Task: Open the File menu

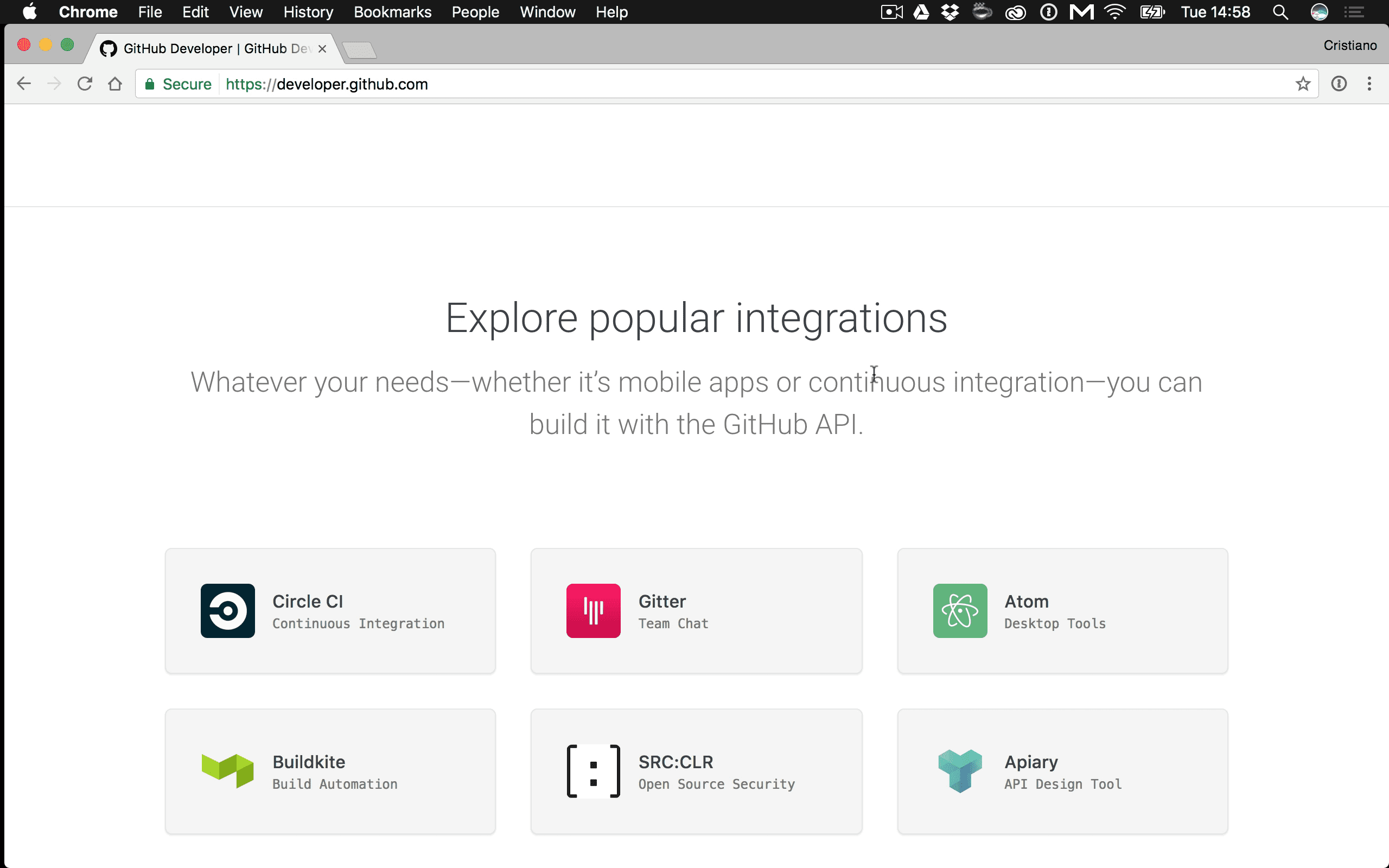Action: click(x=150, y=11)
